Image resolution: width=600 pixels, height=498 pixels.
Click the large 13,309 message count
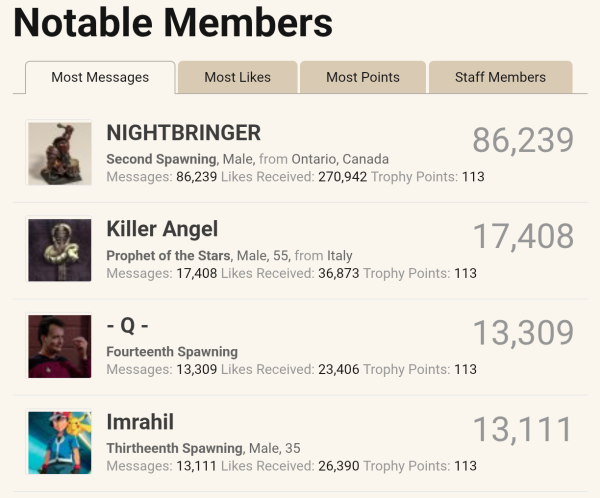click(523, 332)
